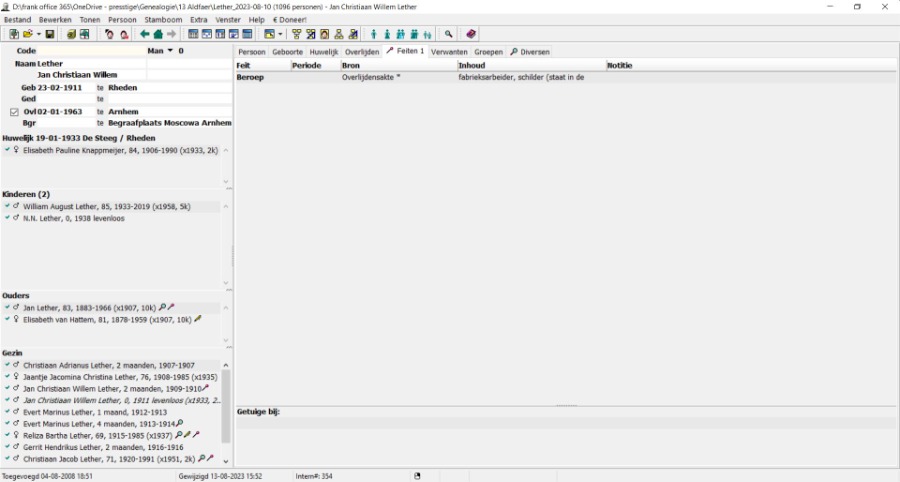Click the Inhoud column header

coord(530,65)
